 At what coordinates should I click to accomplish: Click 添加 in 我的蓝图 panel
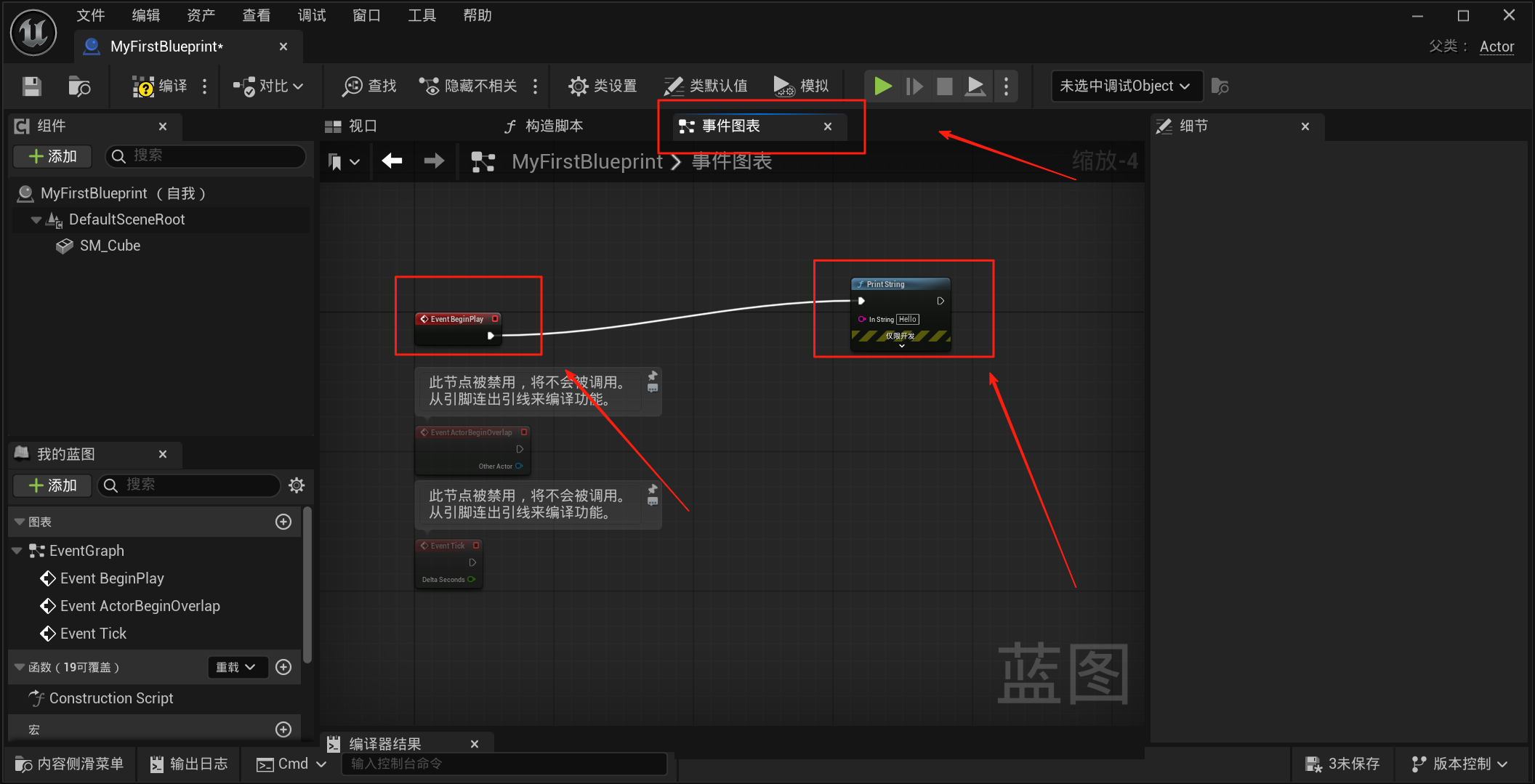point(52,485)
